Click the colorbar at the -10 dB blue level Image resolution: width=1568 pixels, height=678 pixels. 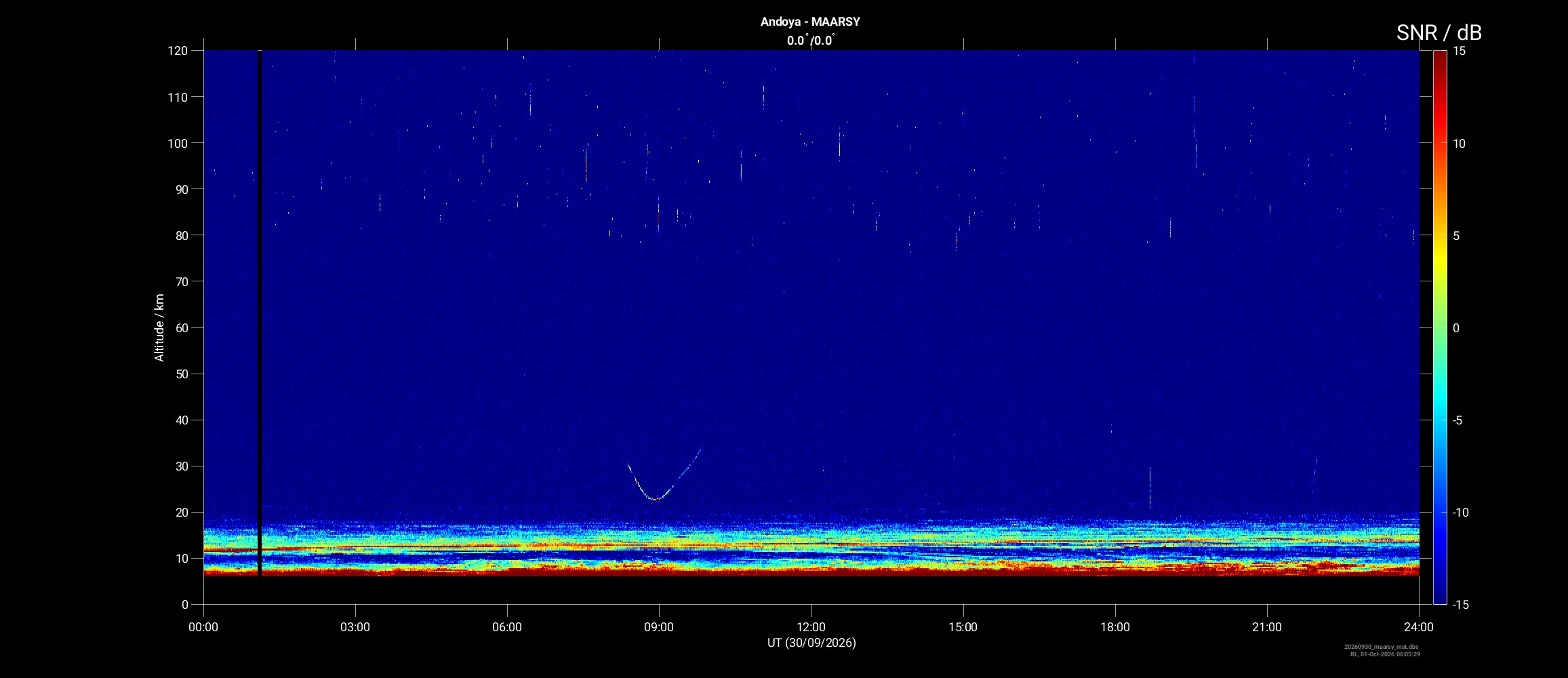pos(1440,512)
